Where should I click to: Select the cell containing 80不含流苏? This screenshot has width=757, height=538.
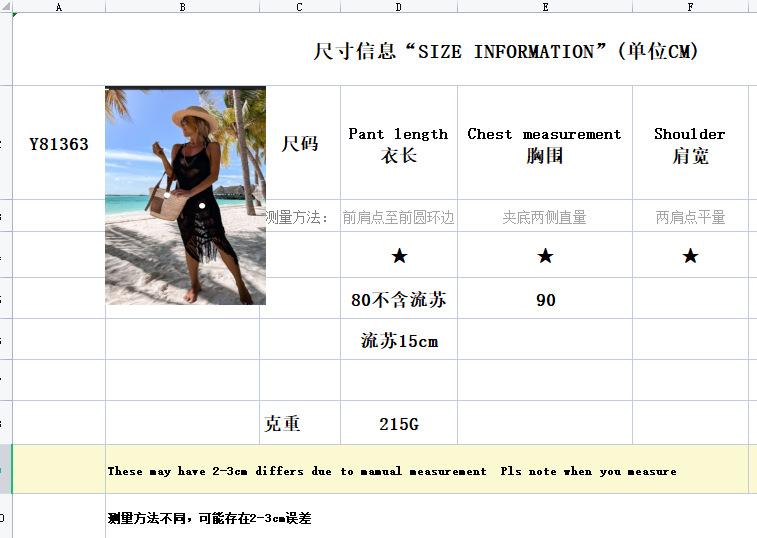click(x=399, y=299)
